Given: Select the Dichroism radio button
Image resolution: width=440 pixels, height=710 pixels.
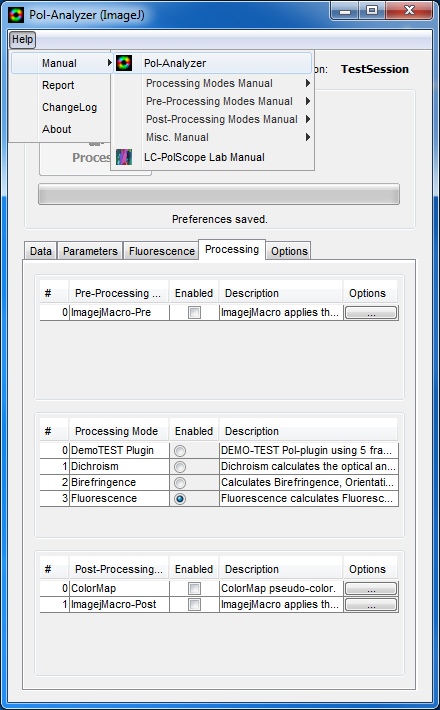Looking at the screenshot, I should point(180,466).
